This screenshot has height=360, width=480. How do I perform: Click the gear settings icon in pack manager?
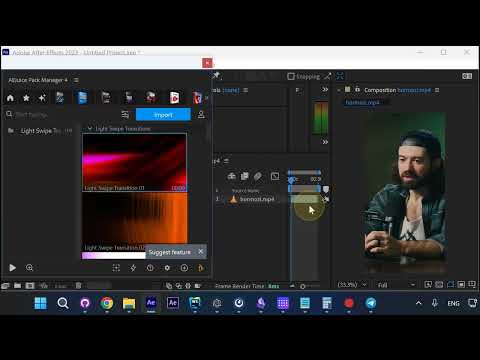click(167, 268)
